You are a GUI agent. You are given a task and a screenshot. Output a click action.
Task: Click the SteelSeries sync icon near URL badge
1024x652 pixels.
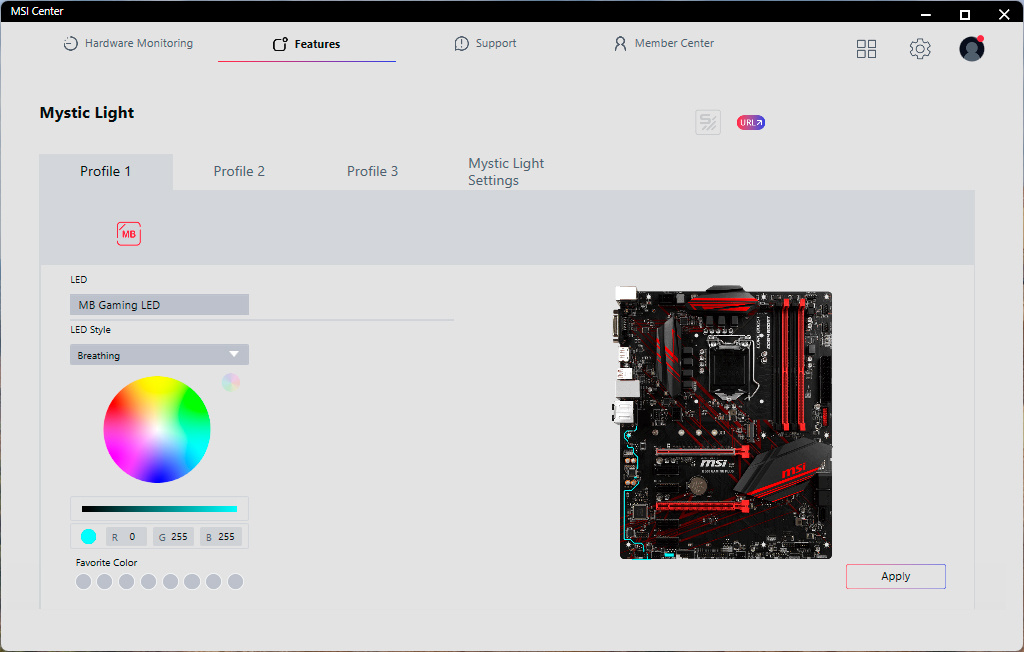click(x=708, y=122)
